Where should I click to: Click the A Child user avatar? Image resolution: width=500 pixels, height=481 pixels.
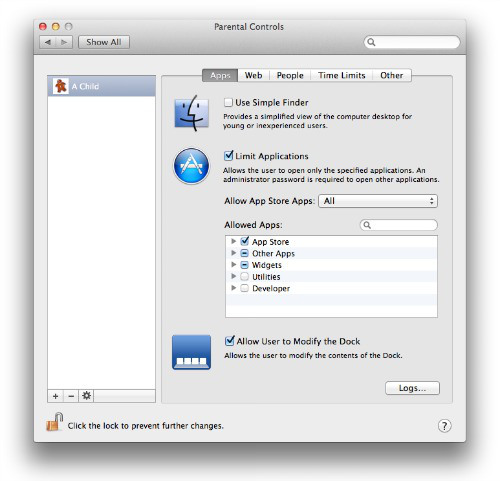click(x=61, y=86)
